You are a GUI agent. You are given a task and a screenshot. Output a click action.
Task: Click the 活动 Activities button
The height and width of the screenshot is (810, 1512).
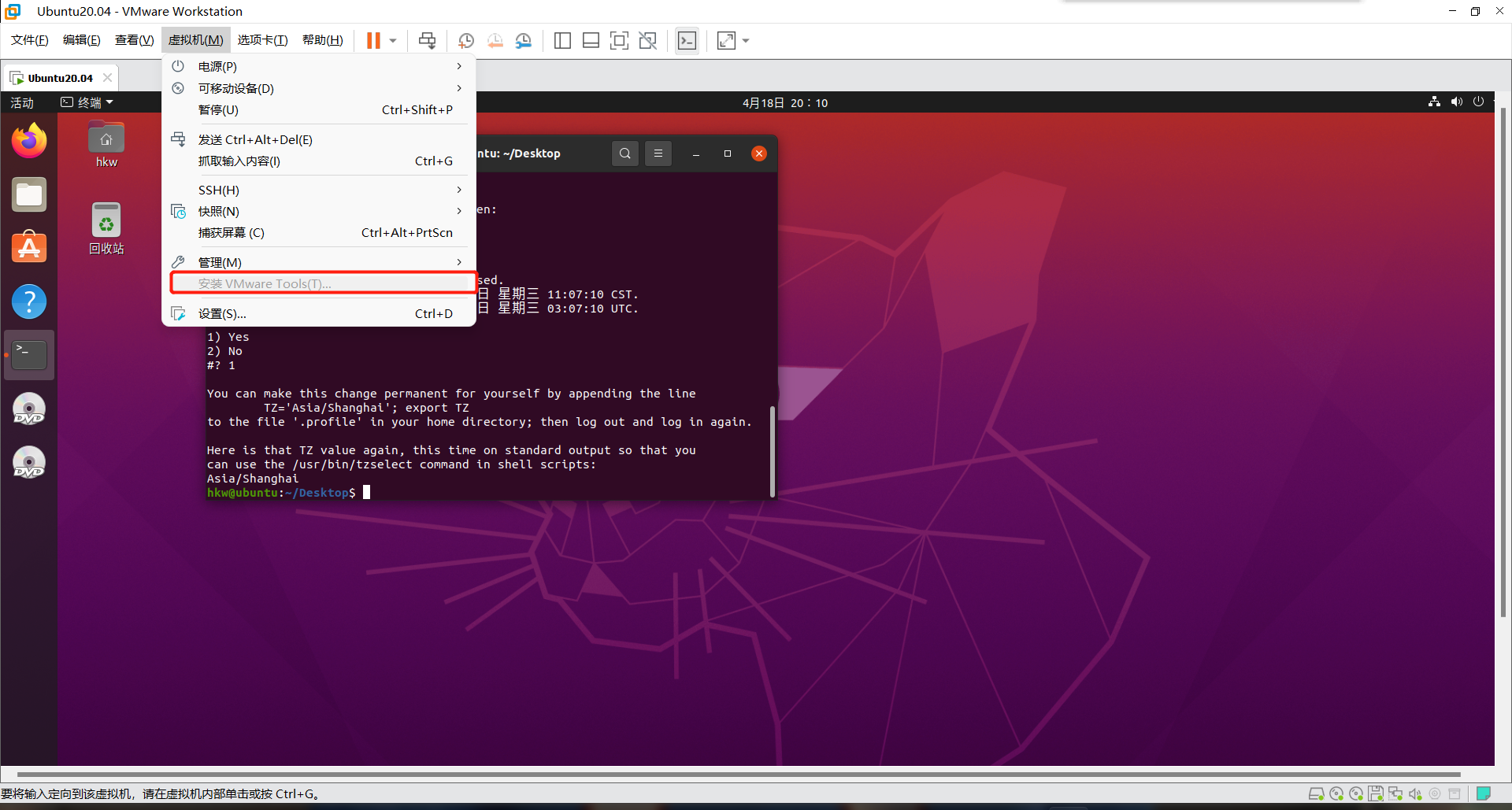(x=22, y=103)
